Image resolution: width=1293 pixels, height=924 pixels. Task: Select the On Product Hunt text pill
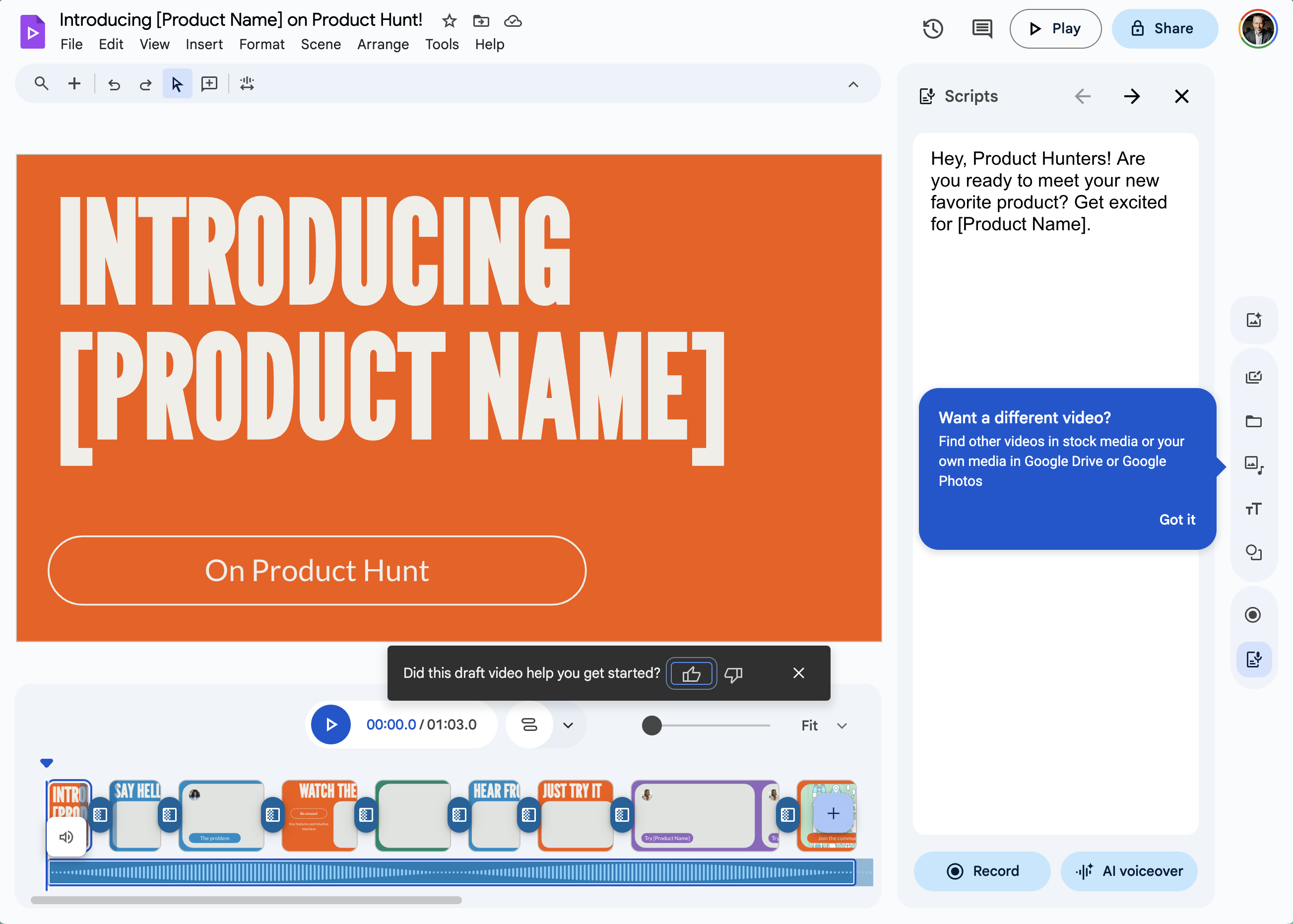pyautogui.click(x=317, y=571)
